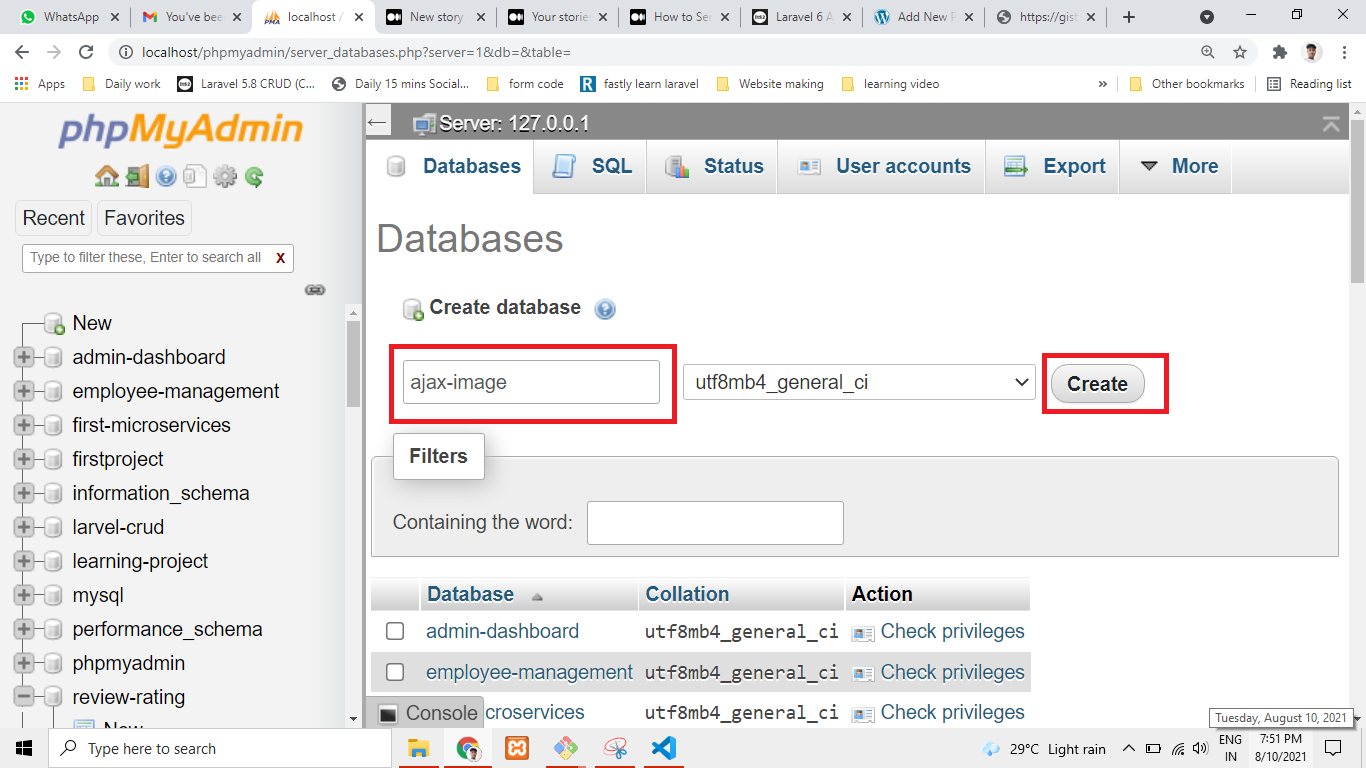This screenshot has height=768, width=1366.
Task: Collapse navigation panel left arrow
Action: click(377, 122)
